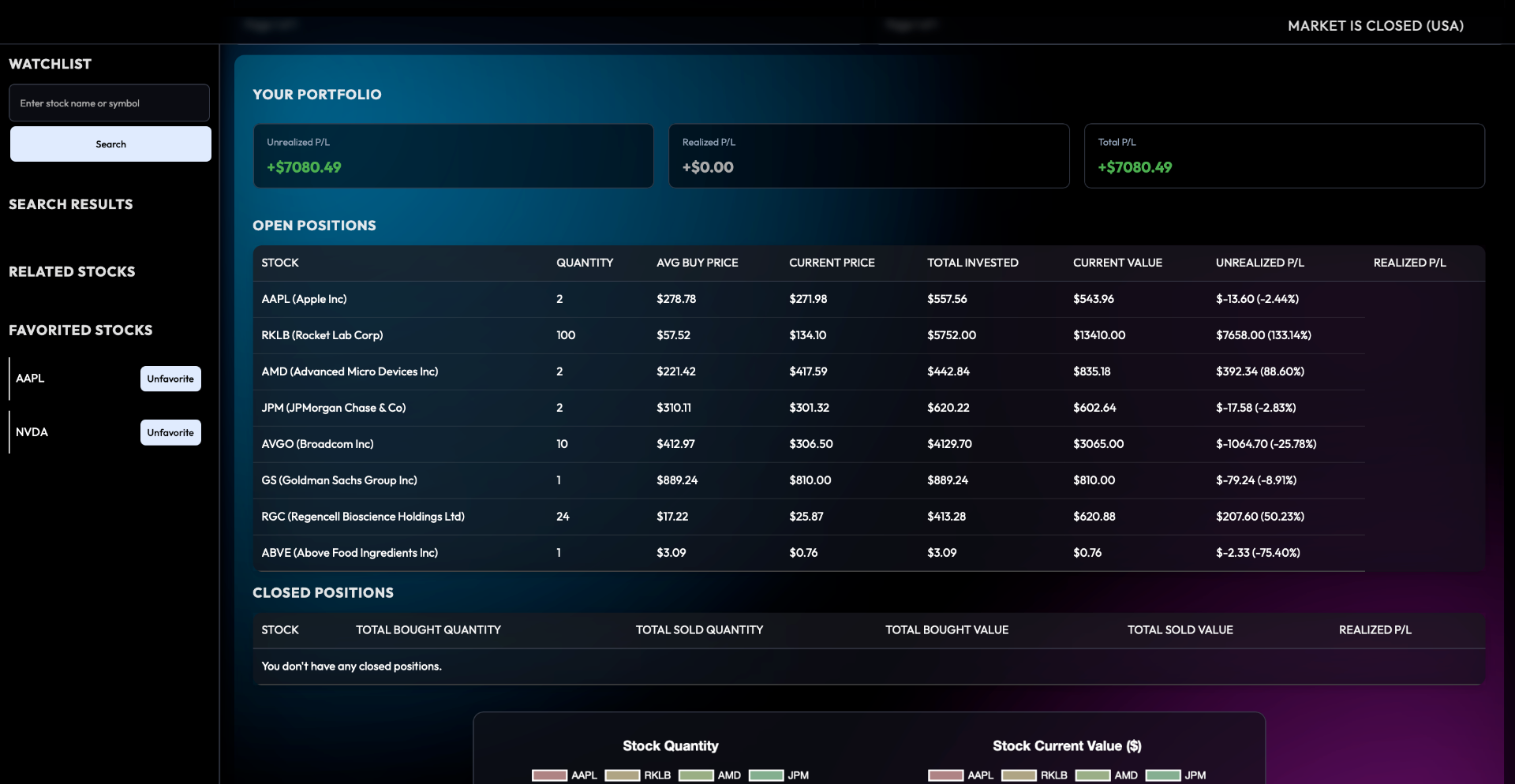Click RGC total invested $413.28
This screenshot has height=784, width=1515.
pyautogui.click(x=946, y=517)
